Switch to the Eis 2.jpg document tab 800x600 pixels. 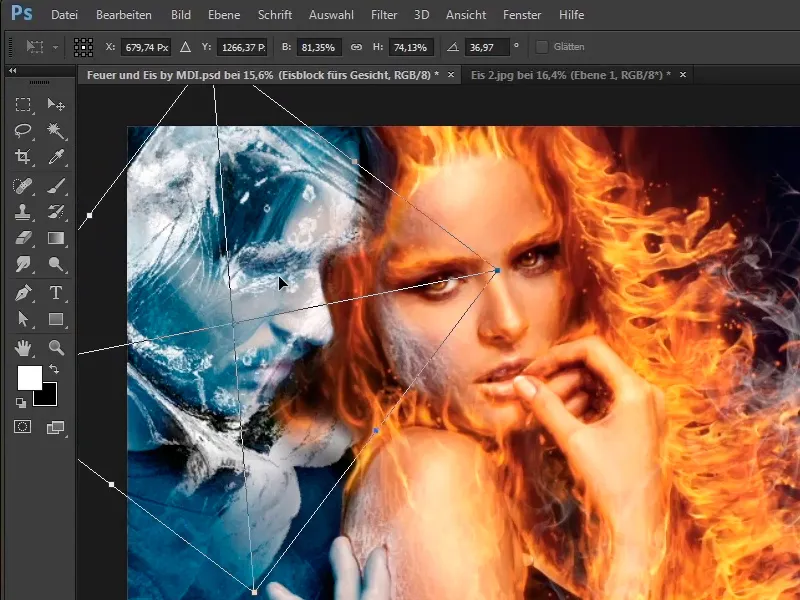[570, 75]
